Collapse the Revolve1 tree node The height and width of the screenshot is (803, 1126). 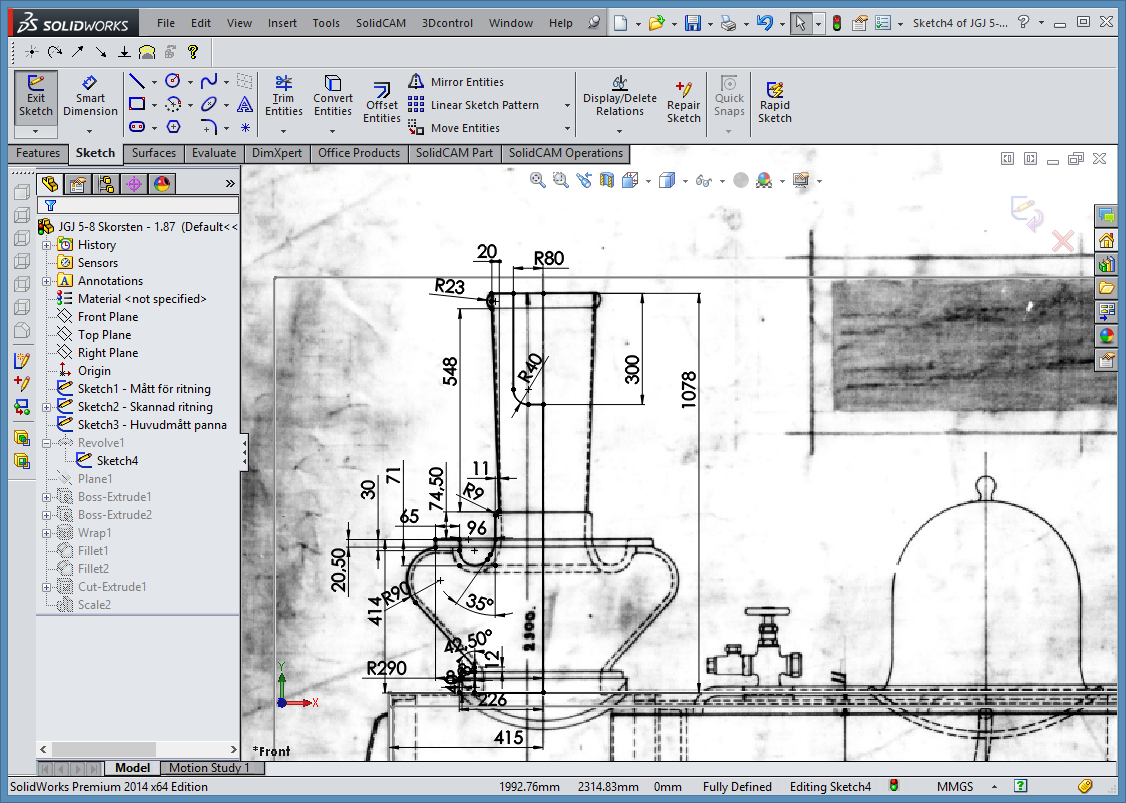click(x=47, y=442)
